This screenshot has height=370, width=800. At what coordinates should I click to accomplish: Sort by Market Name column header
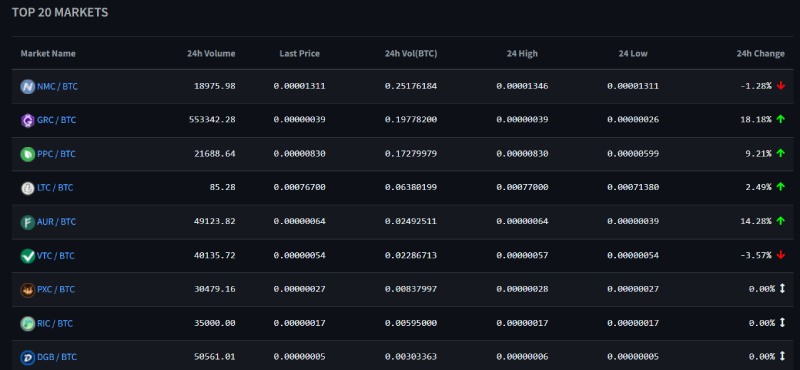(48, 53)
